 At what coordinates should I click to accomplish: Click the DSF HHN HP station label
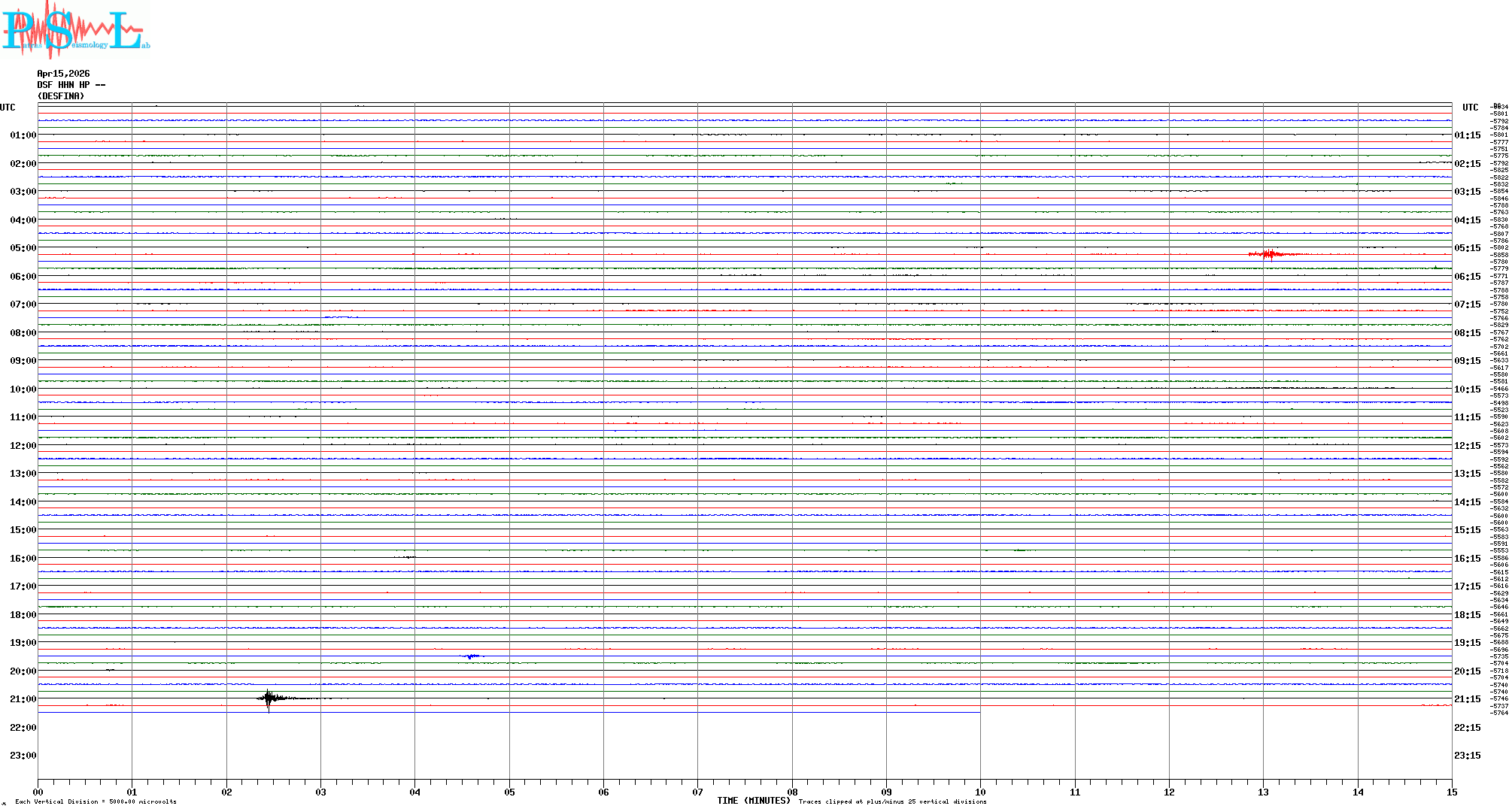(x=71, y=85)
